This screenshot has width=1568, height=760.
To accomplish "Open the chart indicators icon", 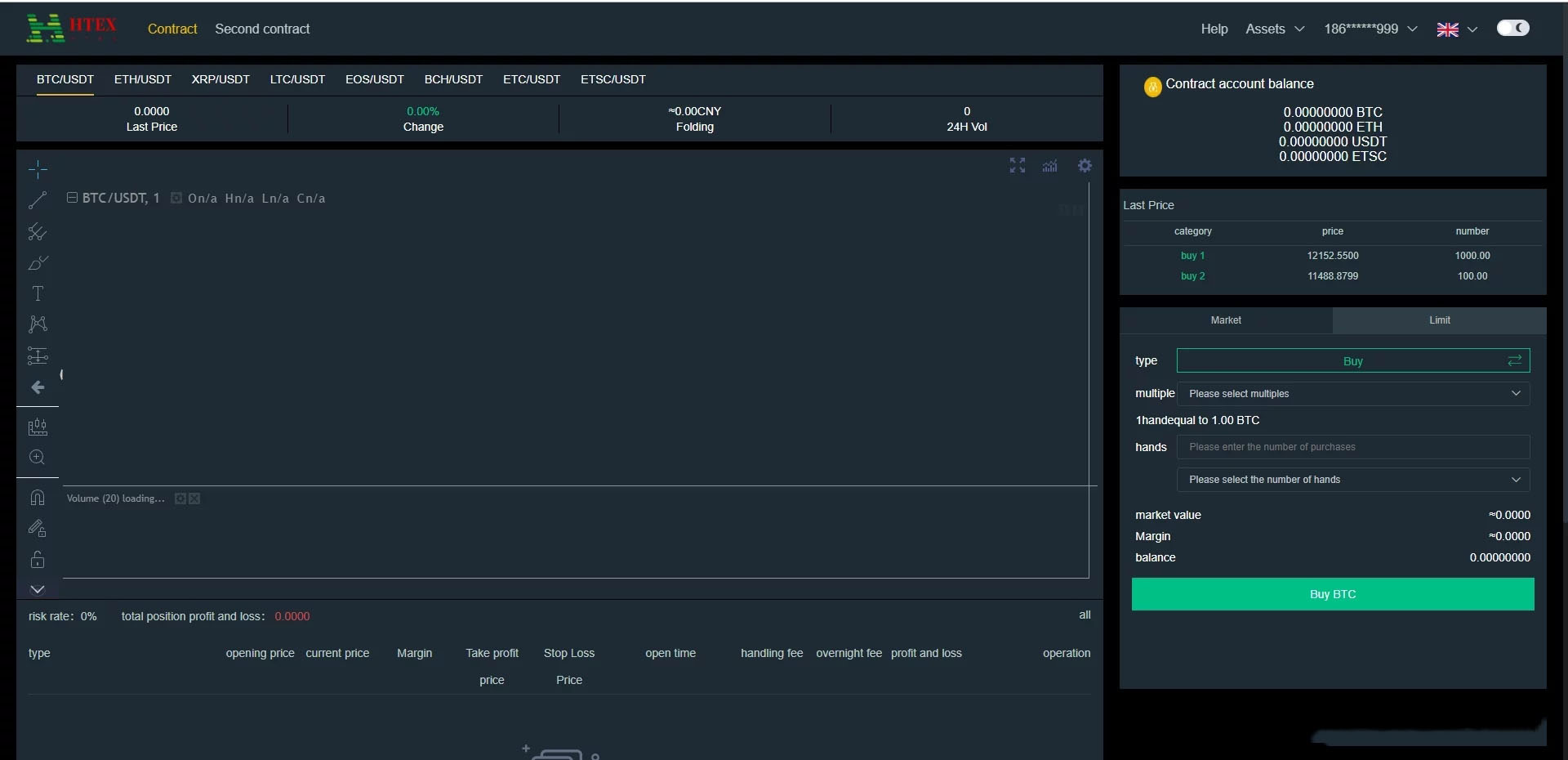I will 1050,166.
